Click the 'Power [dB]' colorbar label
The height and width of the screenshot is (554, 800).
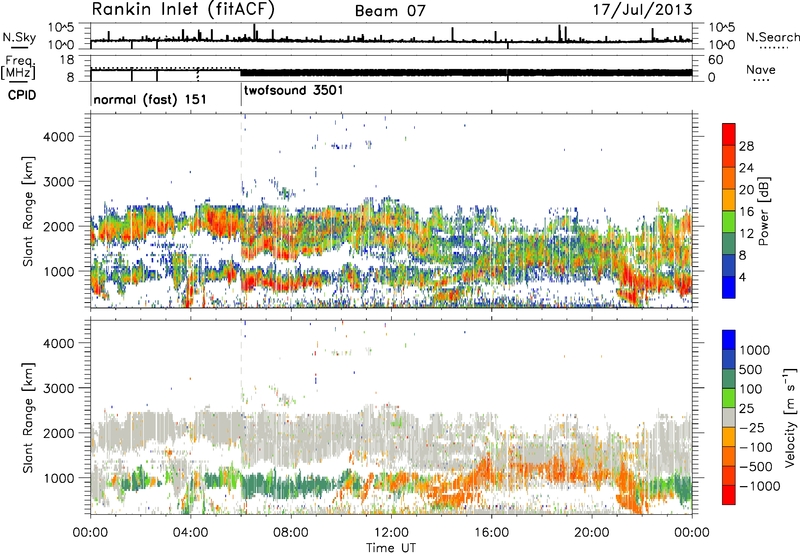tap(763, 211)
